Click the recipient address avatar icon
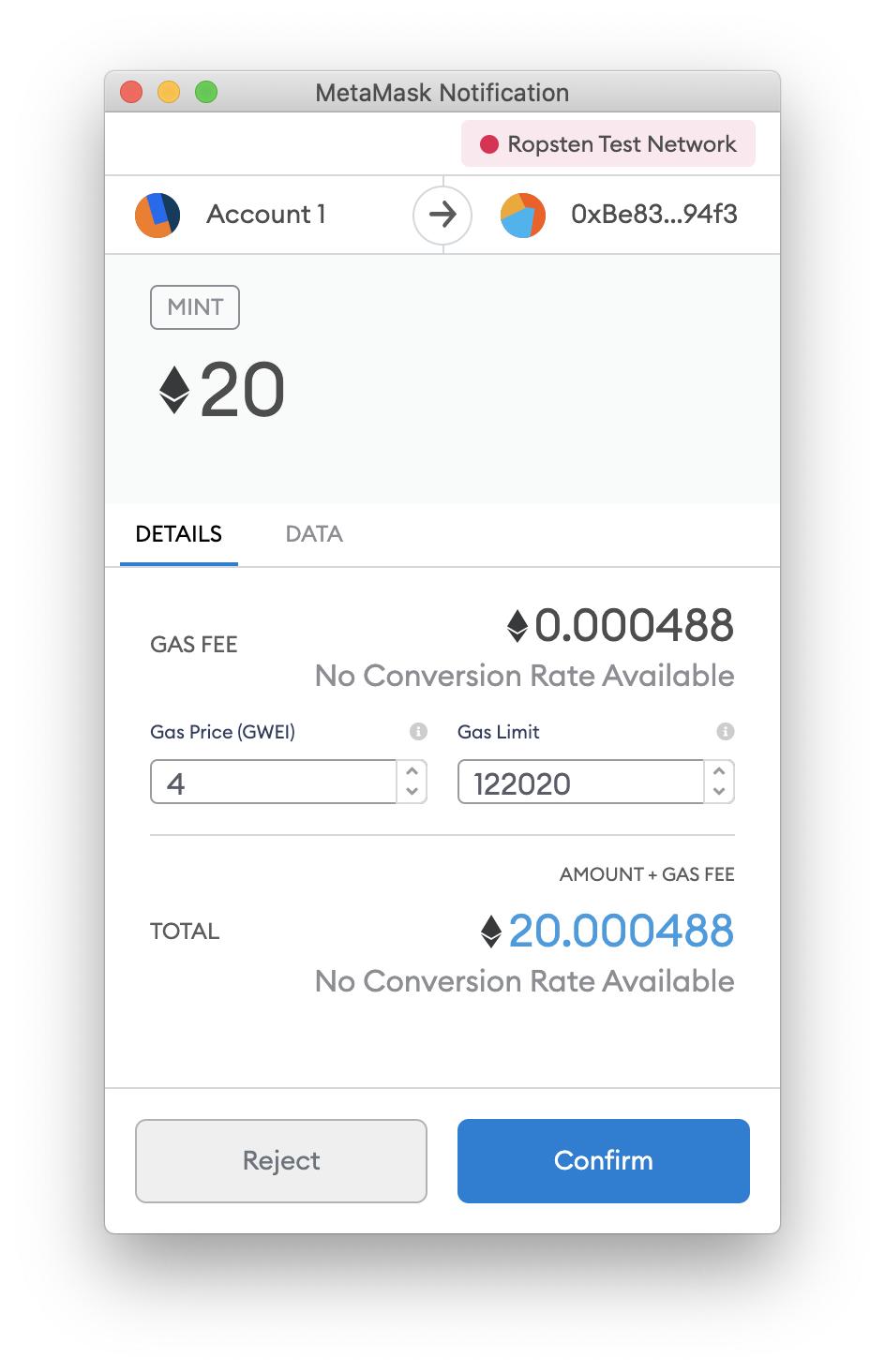Image resolution: width=885 pixels, height=1372 pixels. (523, 215)
